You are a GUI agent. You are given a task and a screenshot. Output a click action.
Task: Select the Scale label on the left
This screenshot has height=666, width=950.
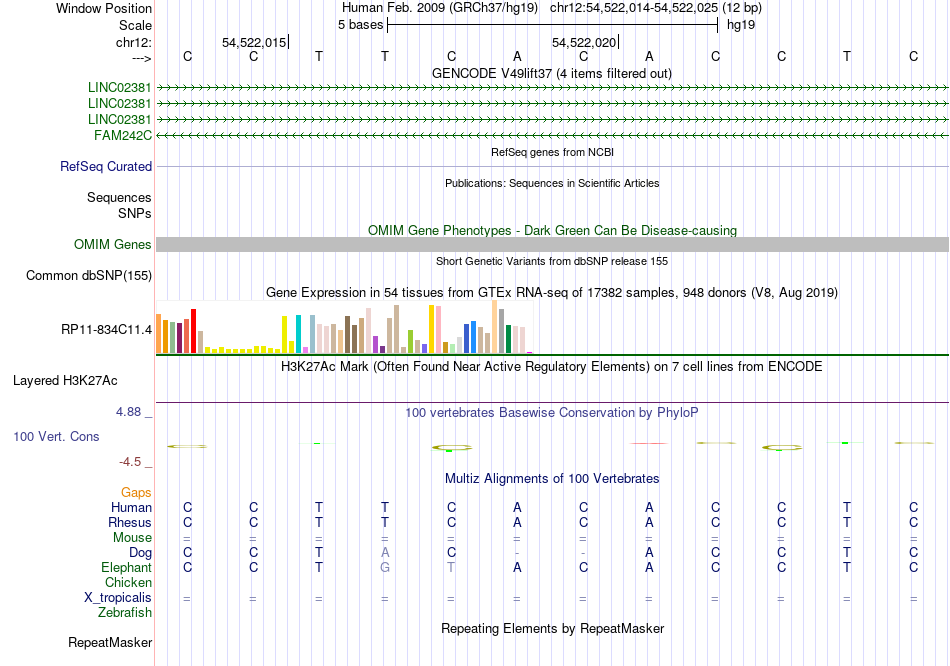click(x=135, y=25)
